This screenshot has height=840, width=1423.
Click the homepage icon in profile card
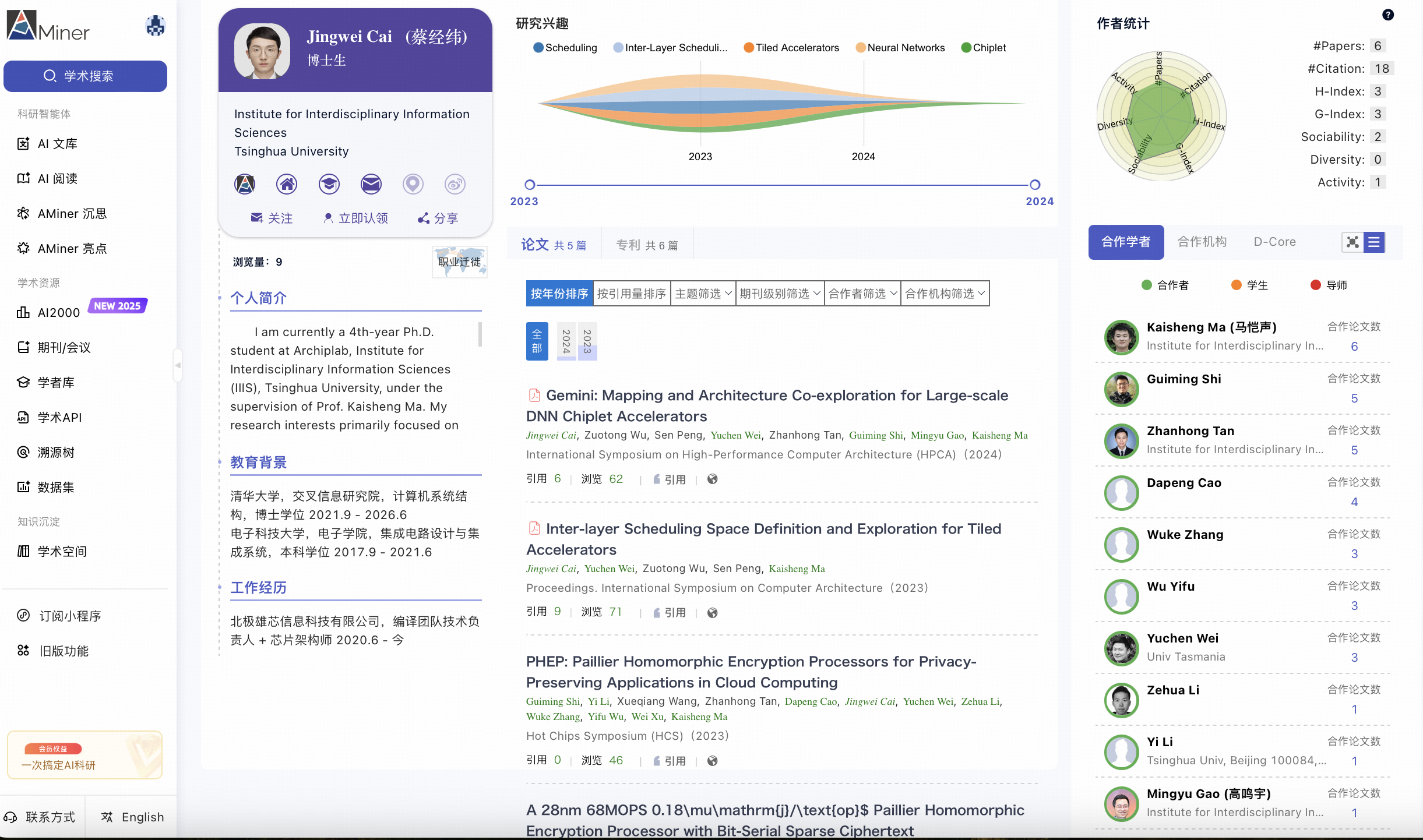click(x=287, y=184)
